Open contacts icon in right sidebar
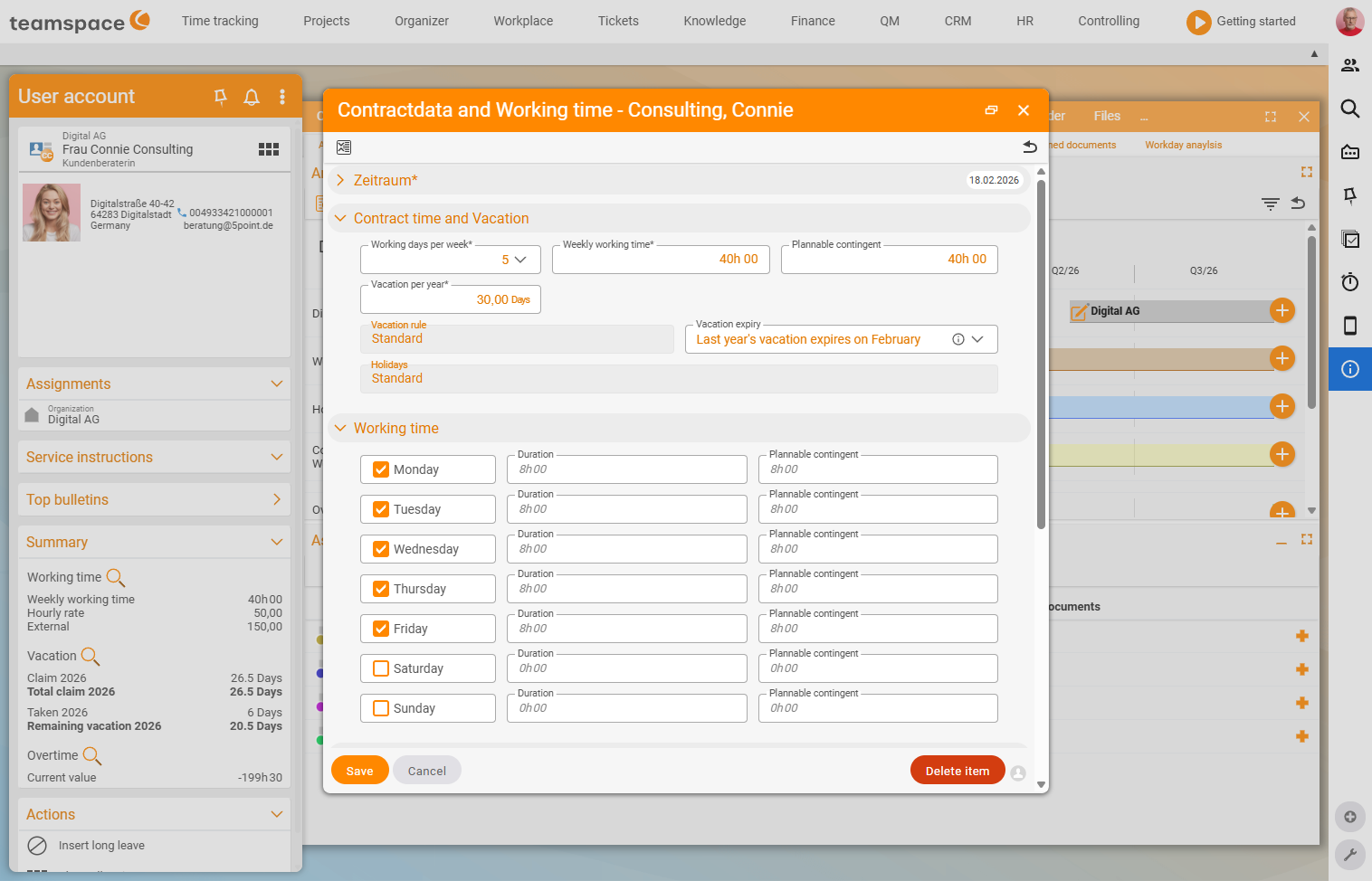 (1350, 65)
